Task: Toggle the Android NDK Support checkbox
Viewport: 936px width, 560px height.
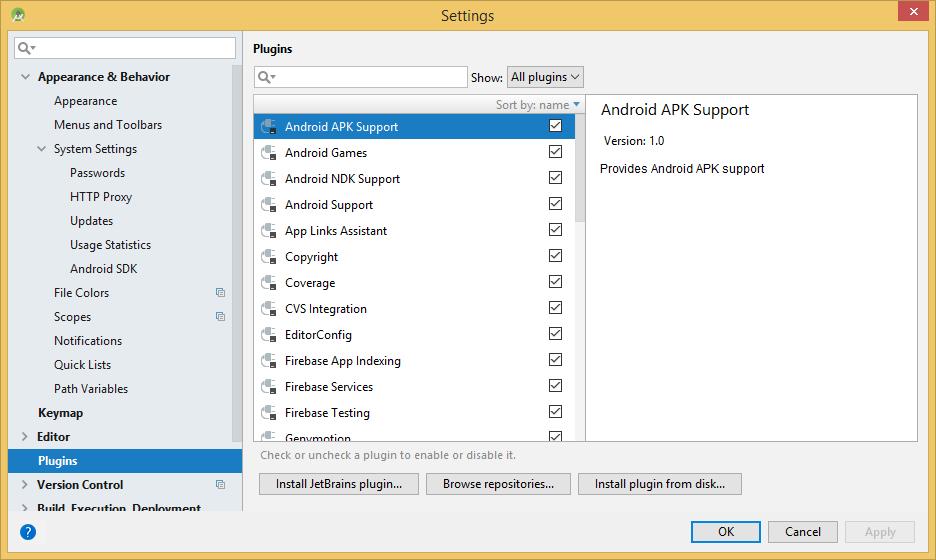Action: pyautogui.click(x=555, y=178)
